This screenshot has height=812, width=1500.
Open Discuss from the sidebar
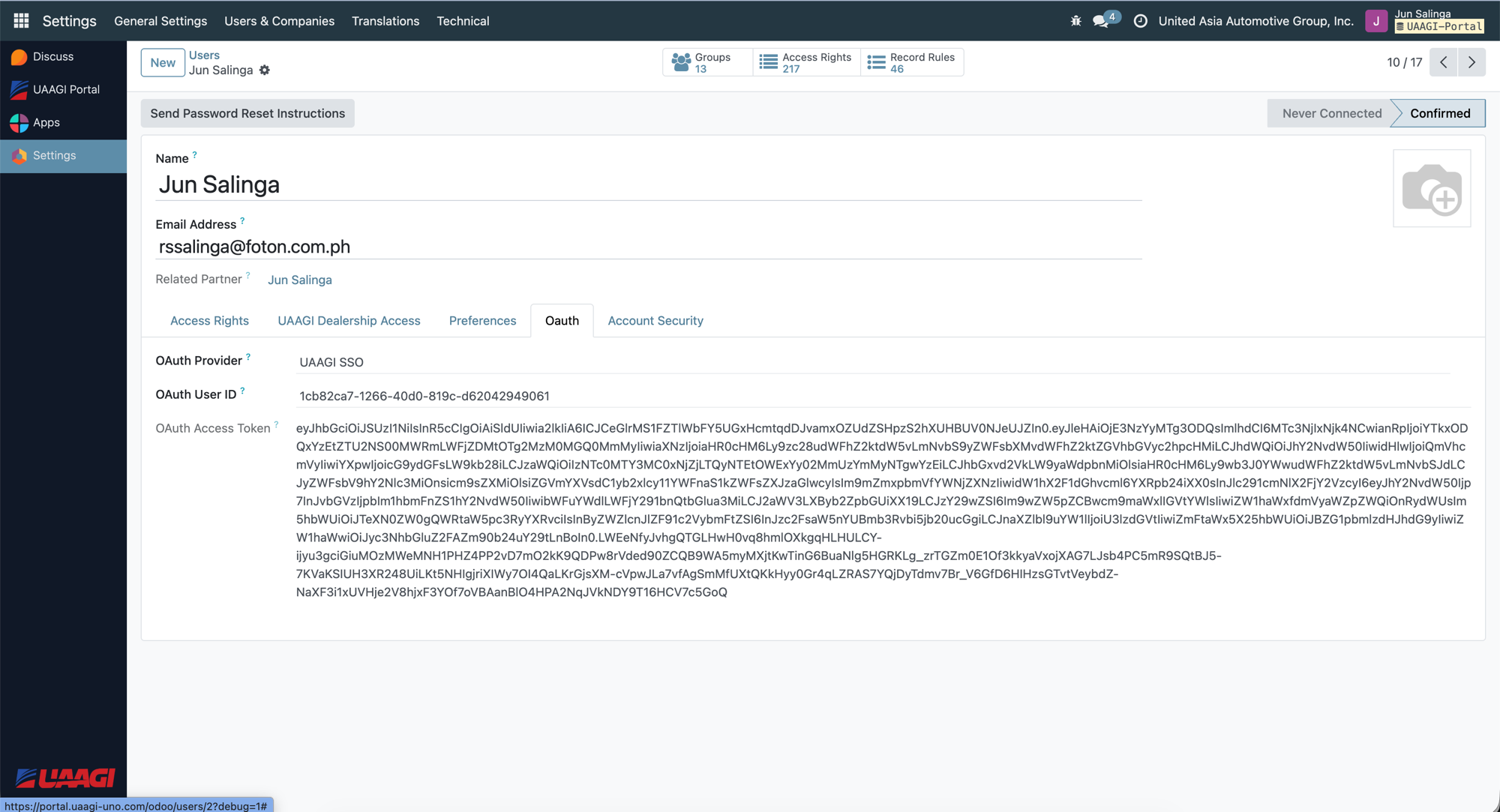(x=53, y=56)
